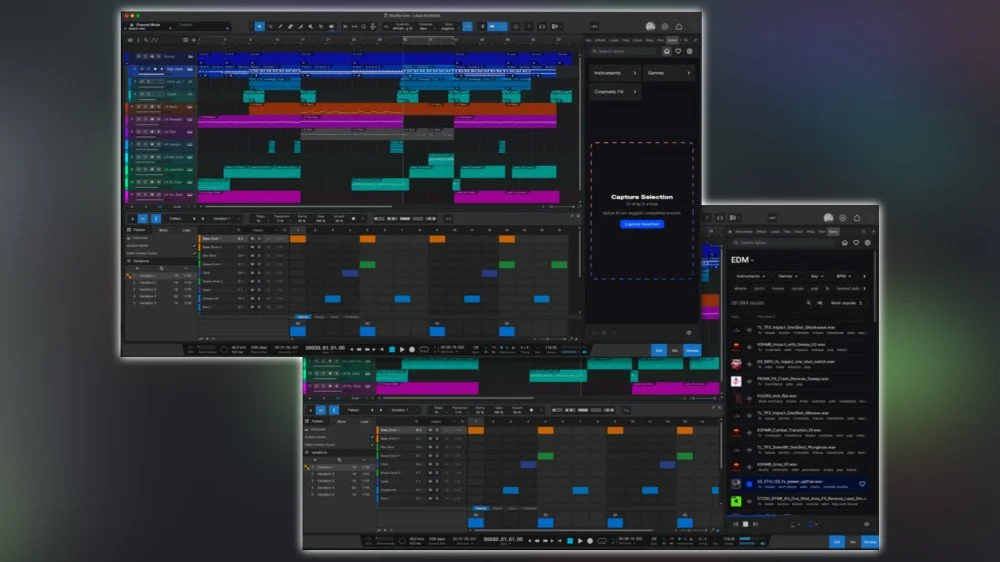Click Load in the top-left pattern editor
The image size is (1000, 562).
(186, 230)
